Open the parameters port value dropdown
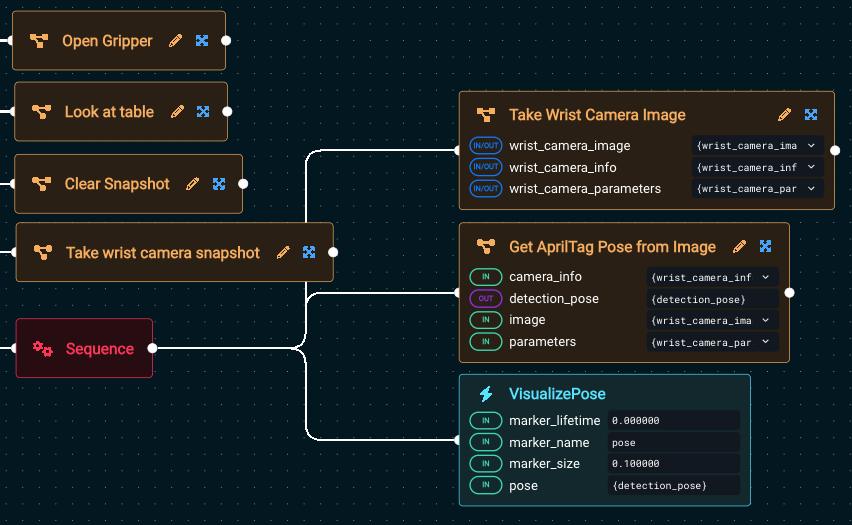The height and width of the screenshot is (525, 852). pyautogui.click(x=712, y=342)
